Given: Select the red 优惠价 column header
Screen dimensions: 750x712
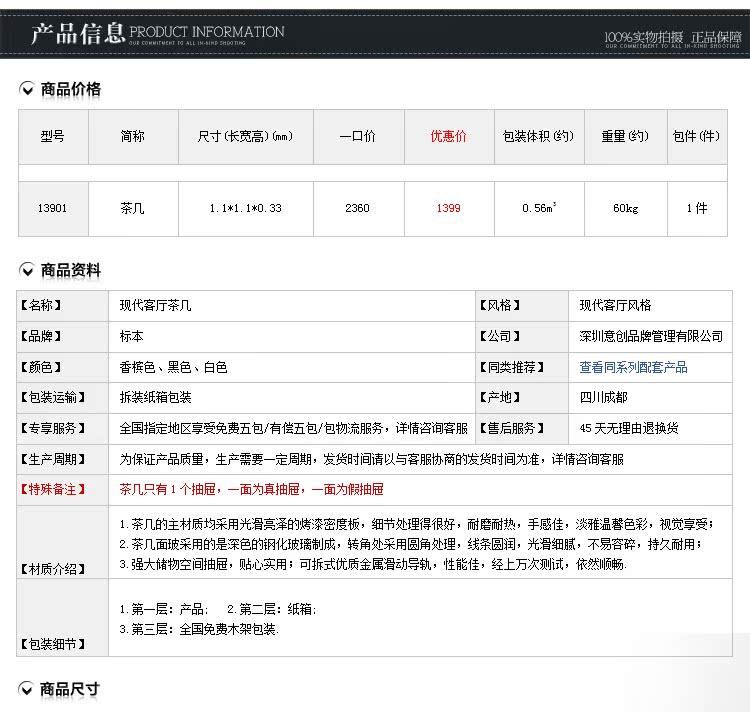Looking at the screenshot, I should click(448, 136).
